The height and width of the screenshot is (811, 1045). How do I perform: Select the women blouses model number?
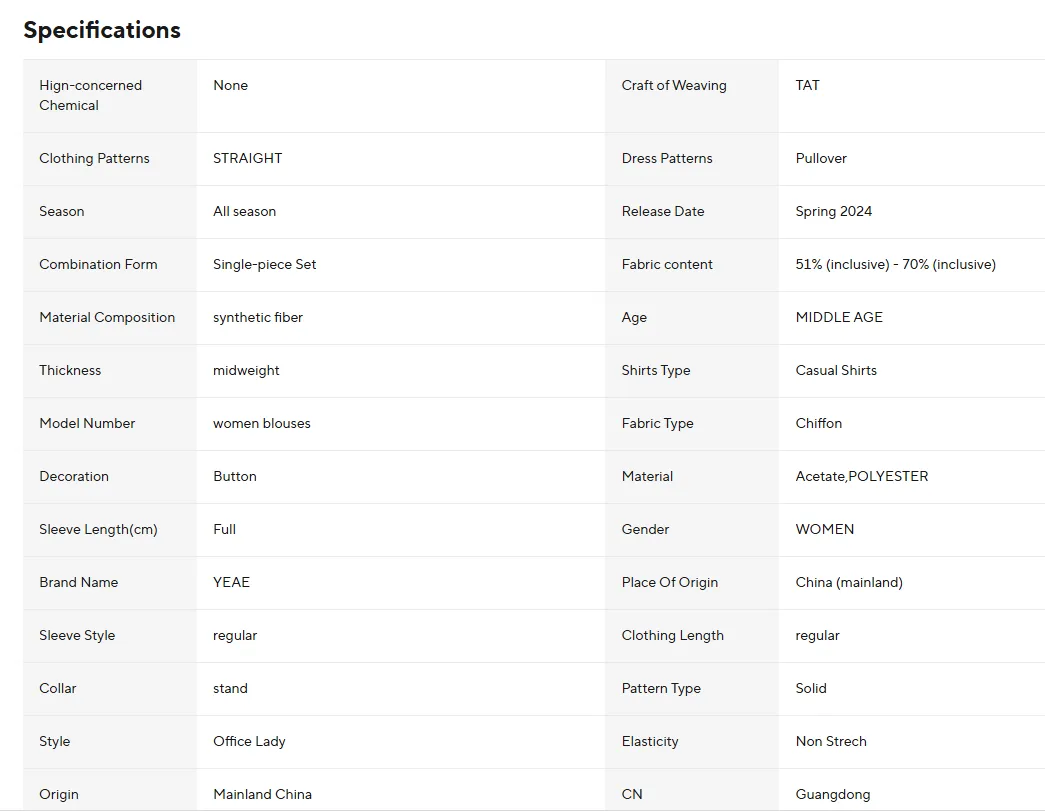tap(261, 423)
